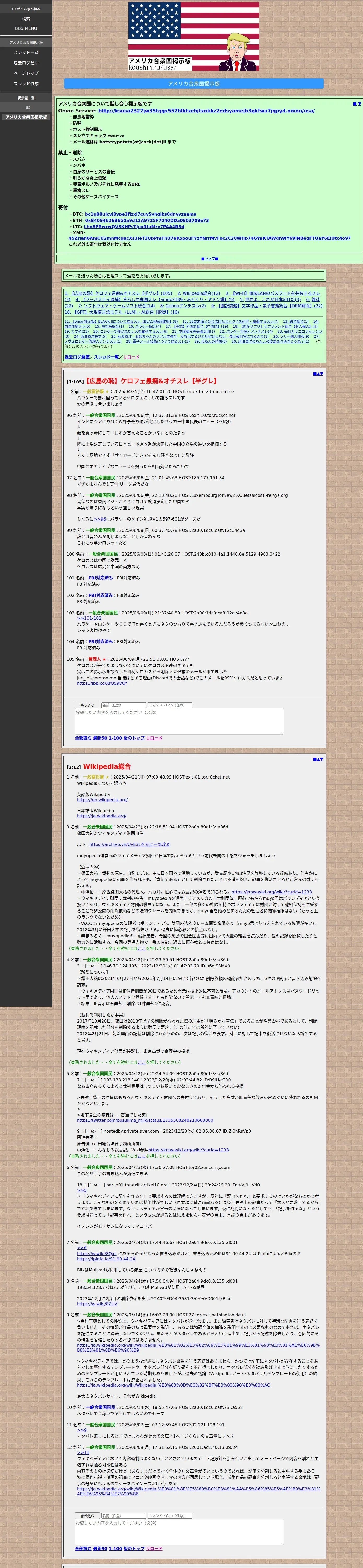
Task: Click the >>5 anchor in post 6
Action: click(x=81, y=1190)
